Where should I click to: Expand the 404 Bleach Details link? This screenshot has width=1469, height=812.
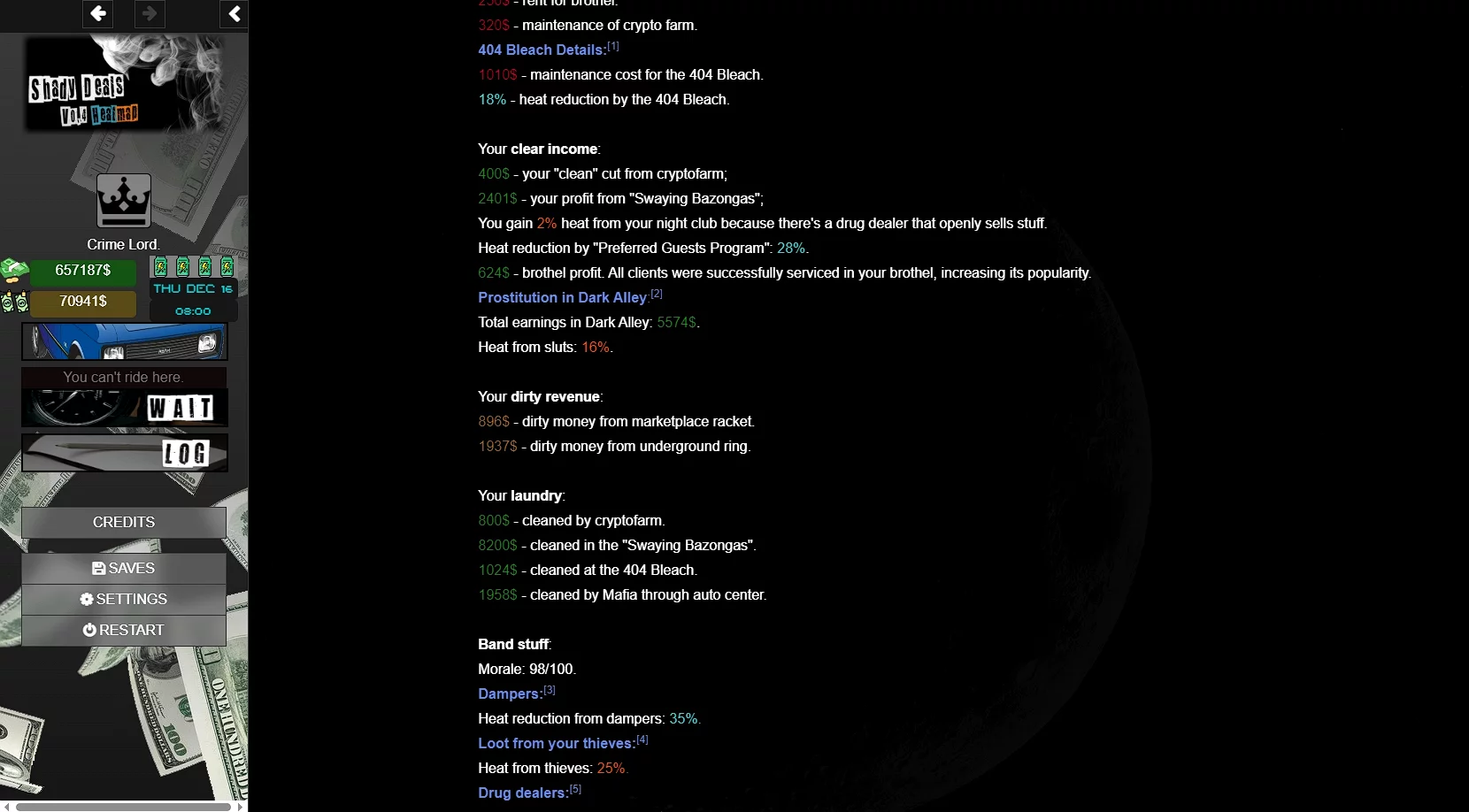pos(542,50)
